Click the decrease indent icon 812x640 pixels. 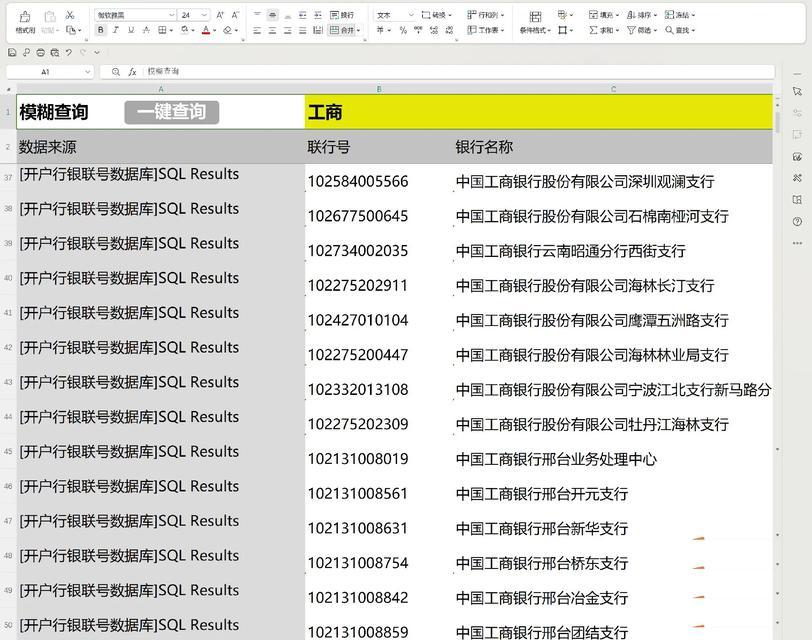click(x=302, y=15)
